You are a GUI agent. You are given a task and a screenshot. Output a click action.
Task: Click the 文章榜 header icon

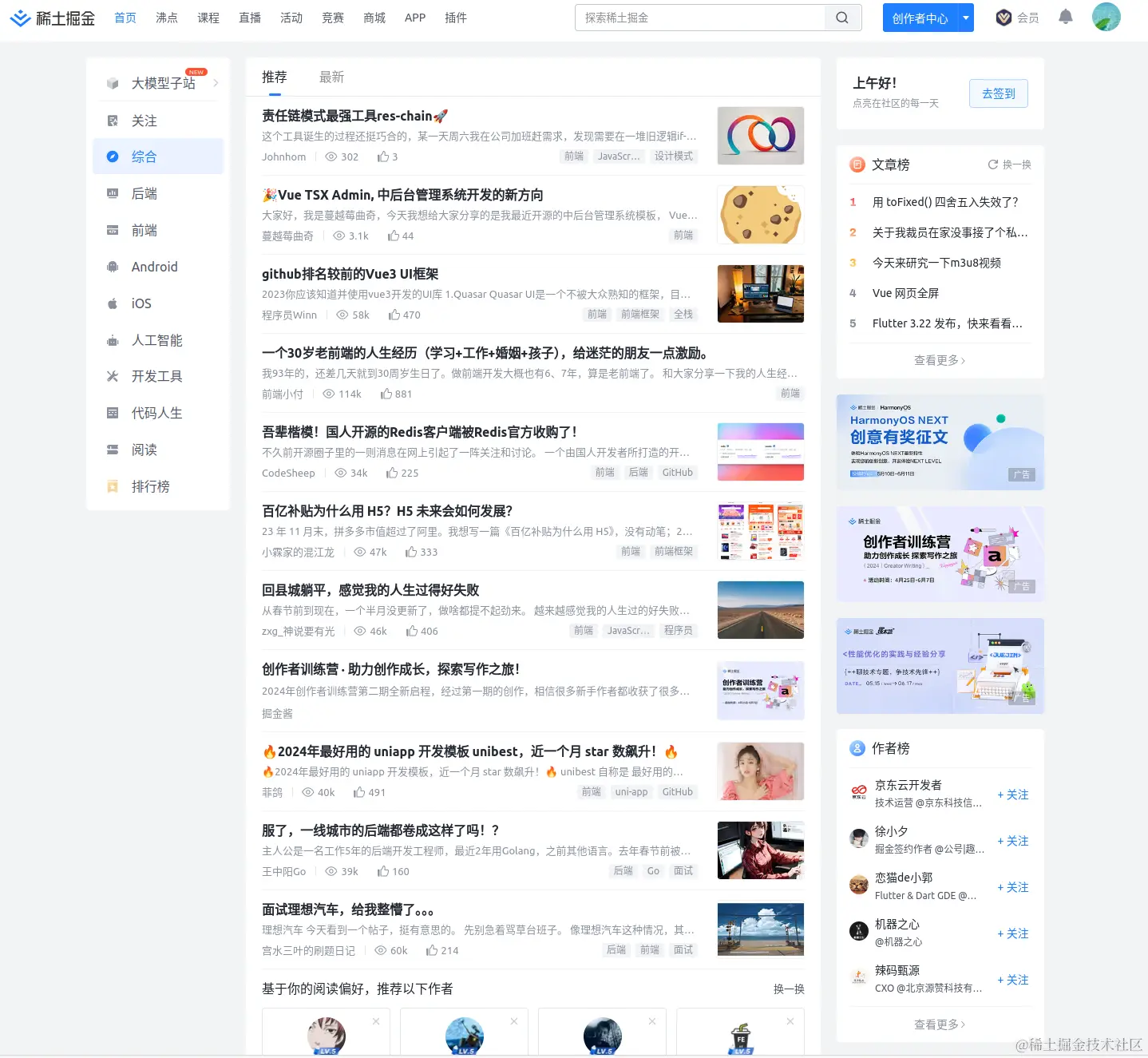coord(857,164)
